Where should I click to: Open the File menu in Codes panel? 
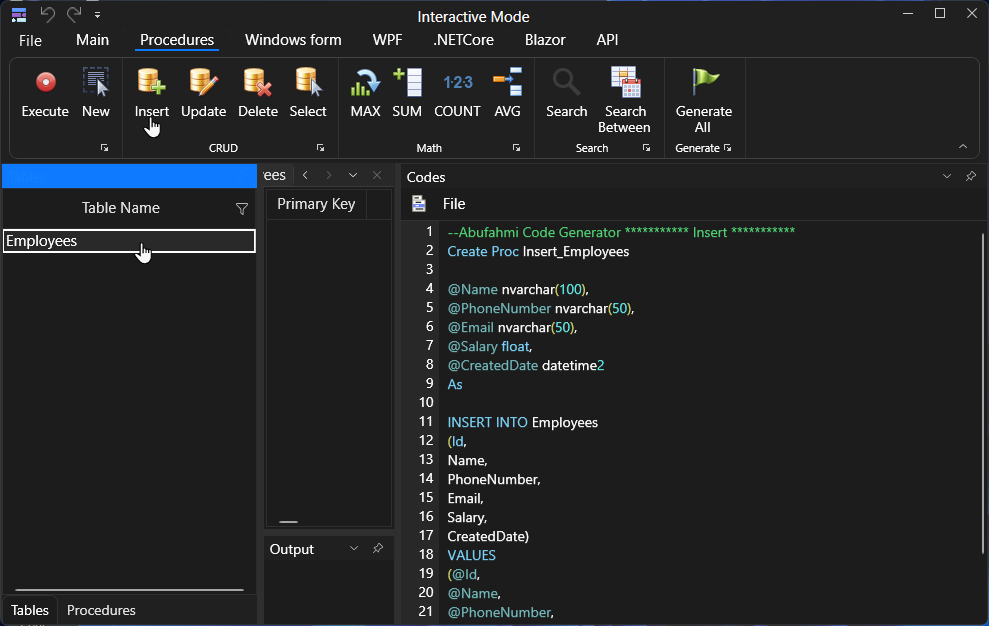(454, 204)
